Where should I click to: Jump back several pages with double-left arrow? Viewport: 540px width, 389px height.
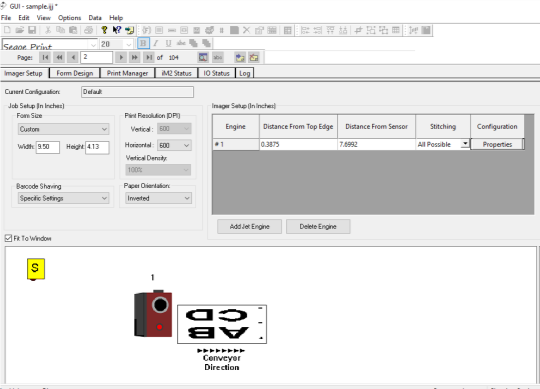point(59,57)
